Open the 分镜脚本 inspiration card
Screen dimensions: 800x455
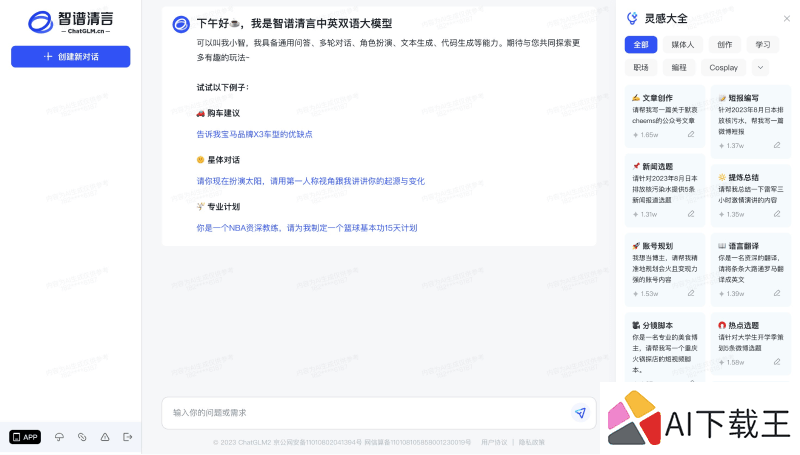click(x=665, y=347)
